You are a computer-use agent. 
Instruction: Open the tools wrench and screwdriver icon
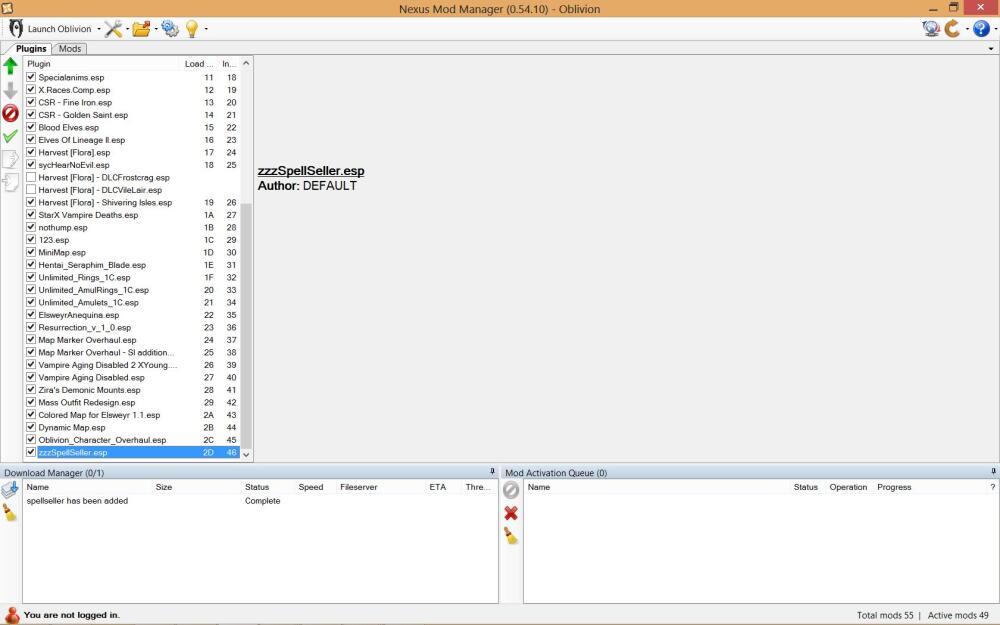[x=114, y=29]
